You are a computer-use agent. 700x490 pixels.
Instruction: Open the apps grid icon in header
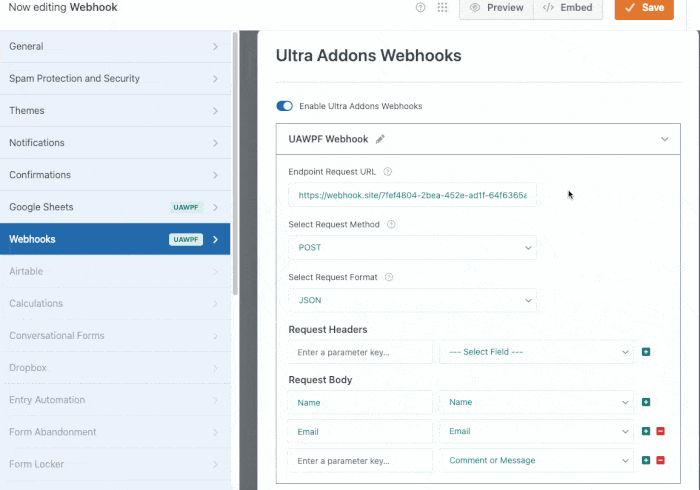pyautogui.click(x=443, y=8)
